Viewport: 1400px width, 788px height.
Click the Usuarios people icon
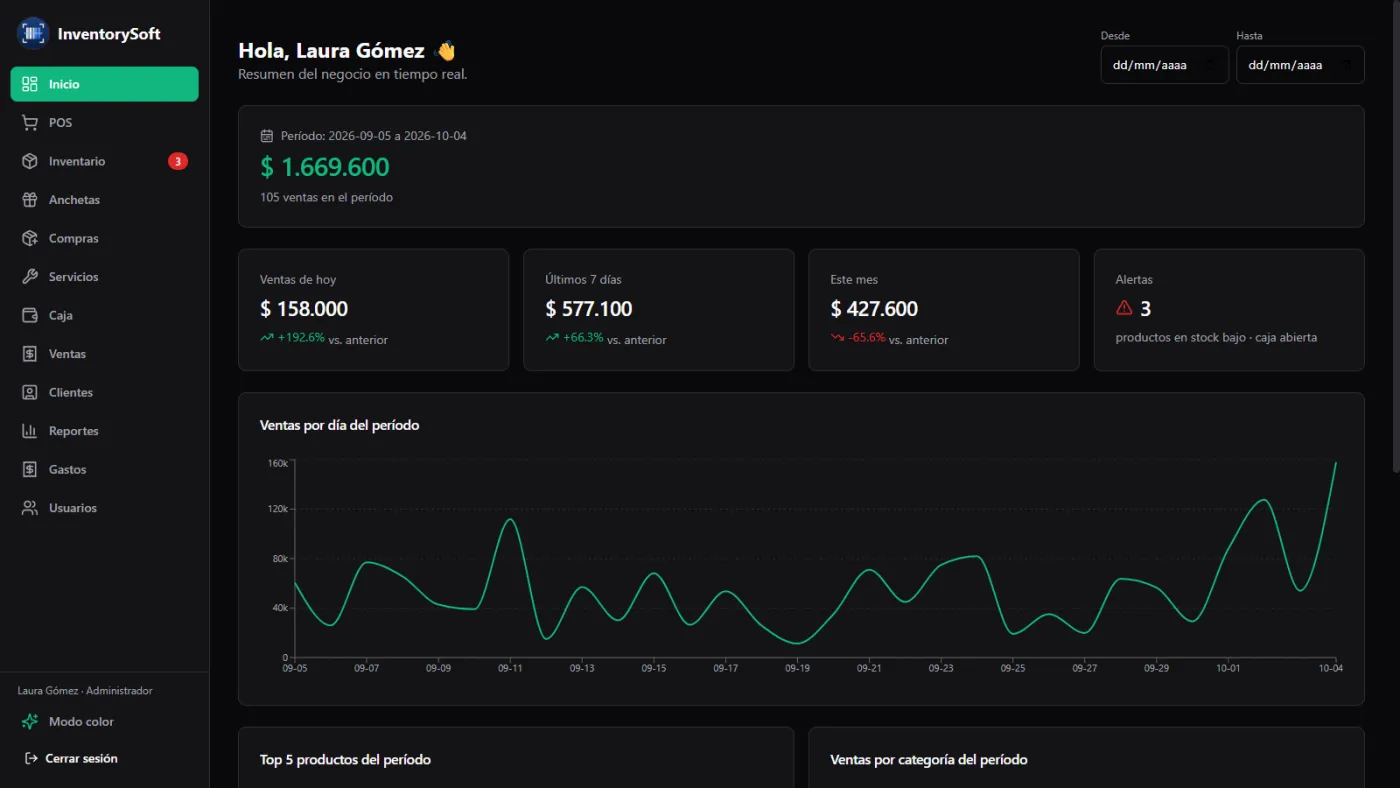coord(30,508)
